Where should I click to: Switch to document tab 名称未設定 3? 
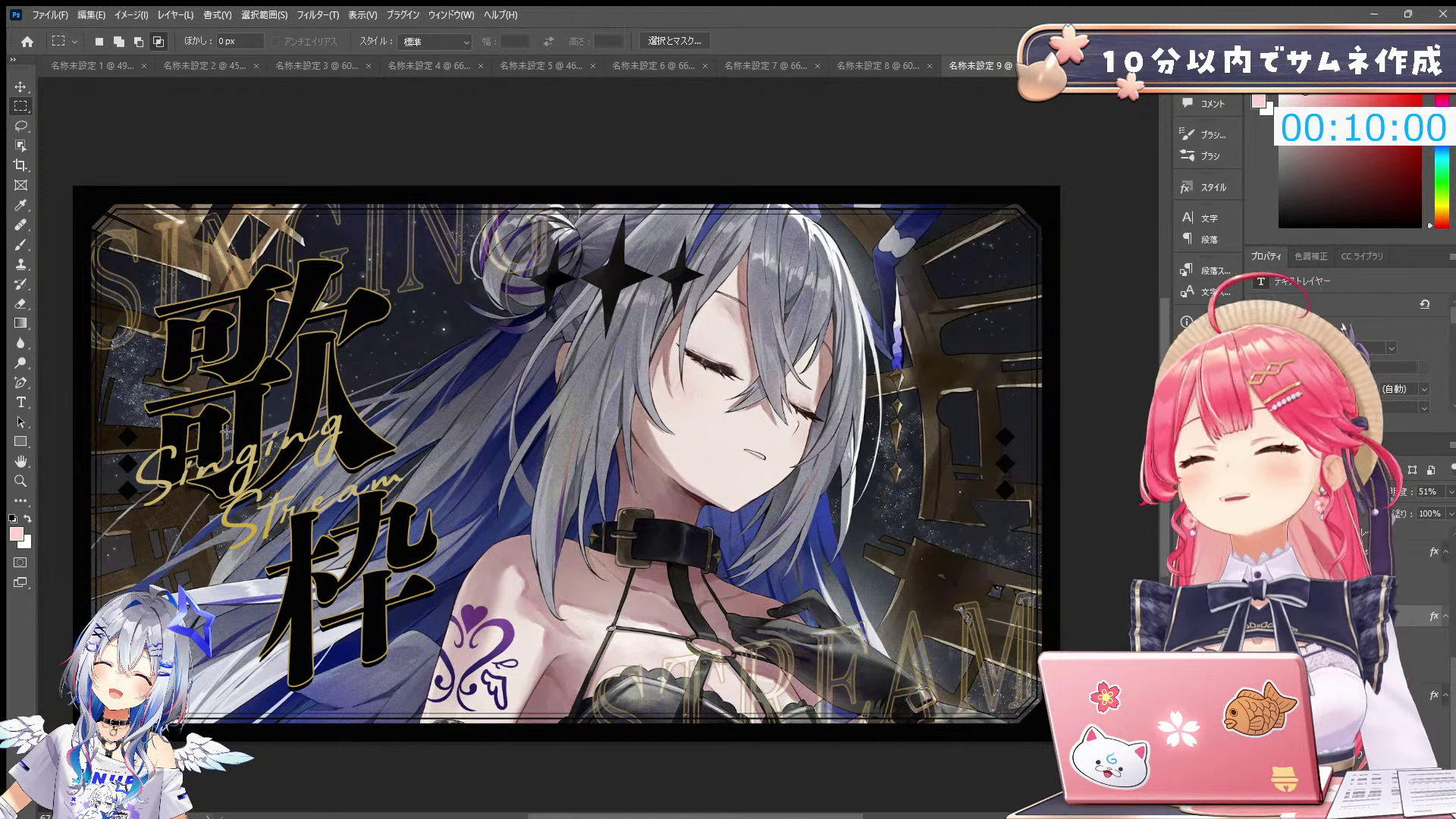(x=316, y=66)
